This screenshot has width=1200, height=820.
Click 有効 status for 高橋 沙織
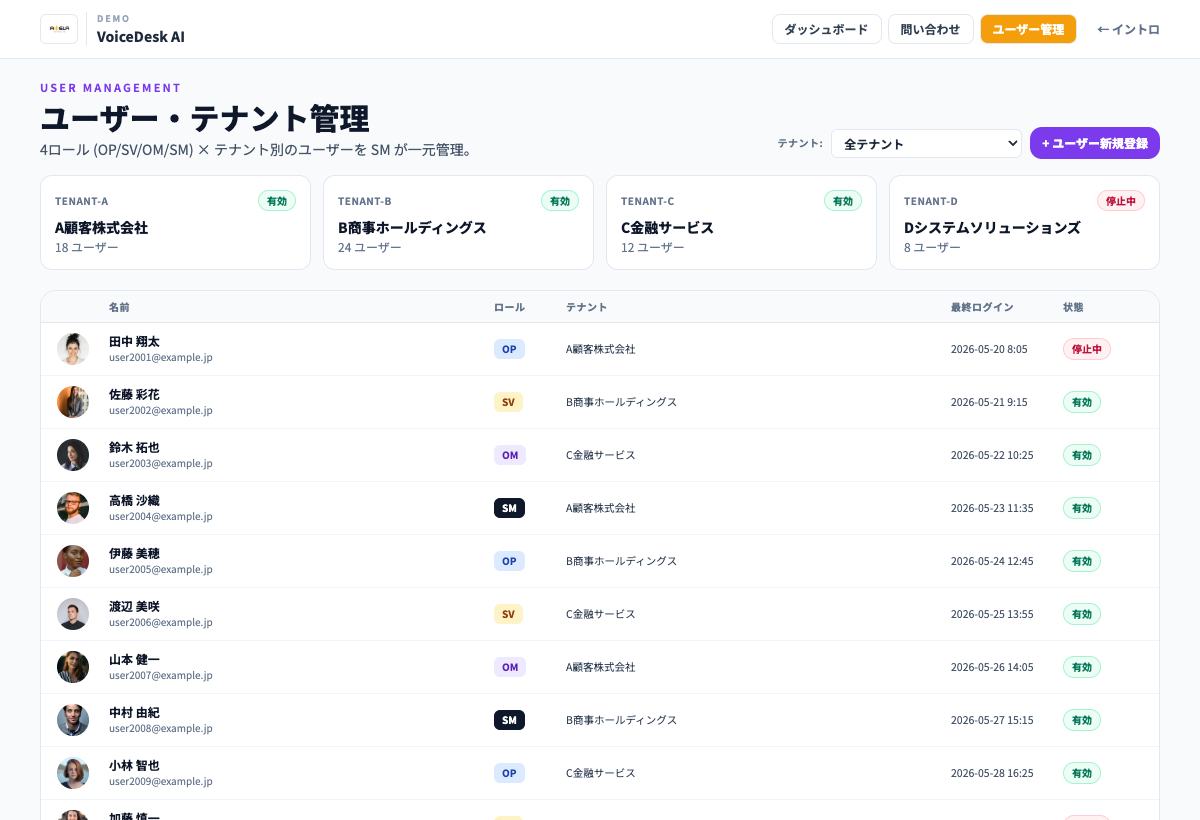tap(1082, 508)
